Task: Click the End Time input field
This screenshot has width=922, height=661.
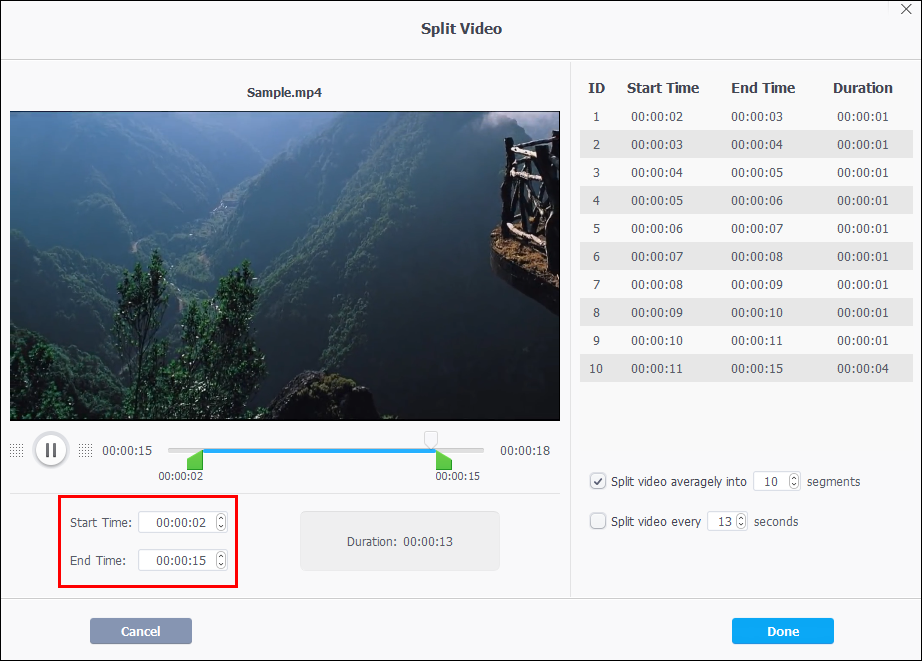Action: pos(183,560)
